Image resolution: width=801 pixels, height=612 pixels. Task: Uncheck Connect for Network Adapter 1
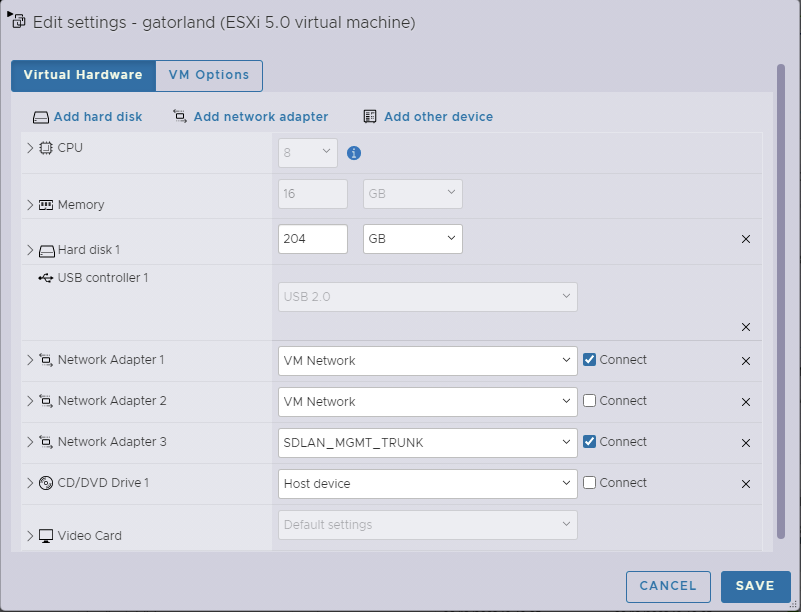click(590, 360)
